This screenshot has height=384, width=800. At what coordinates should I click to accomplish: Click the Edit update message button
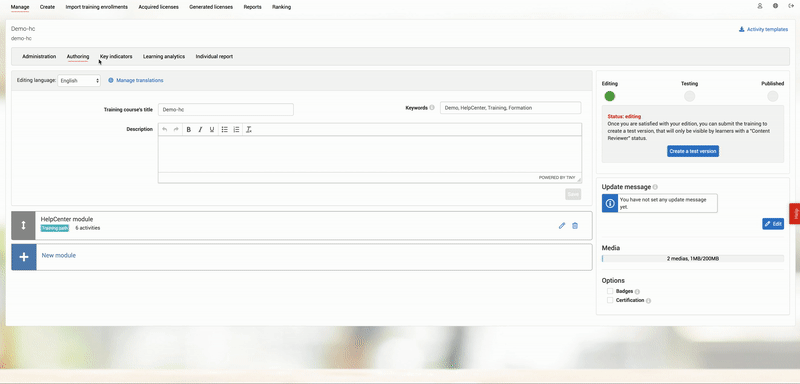pos(773,224)
